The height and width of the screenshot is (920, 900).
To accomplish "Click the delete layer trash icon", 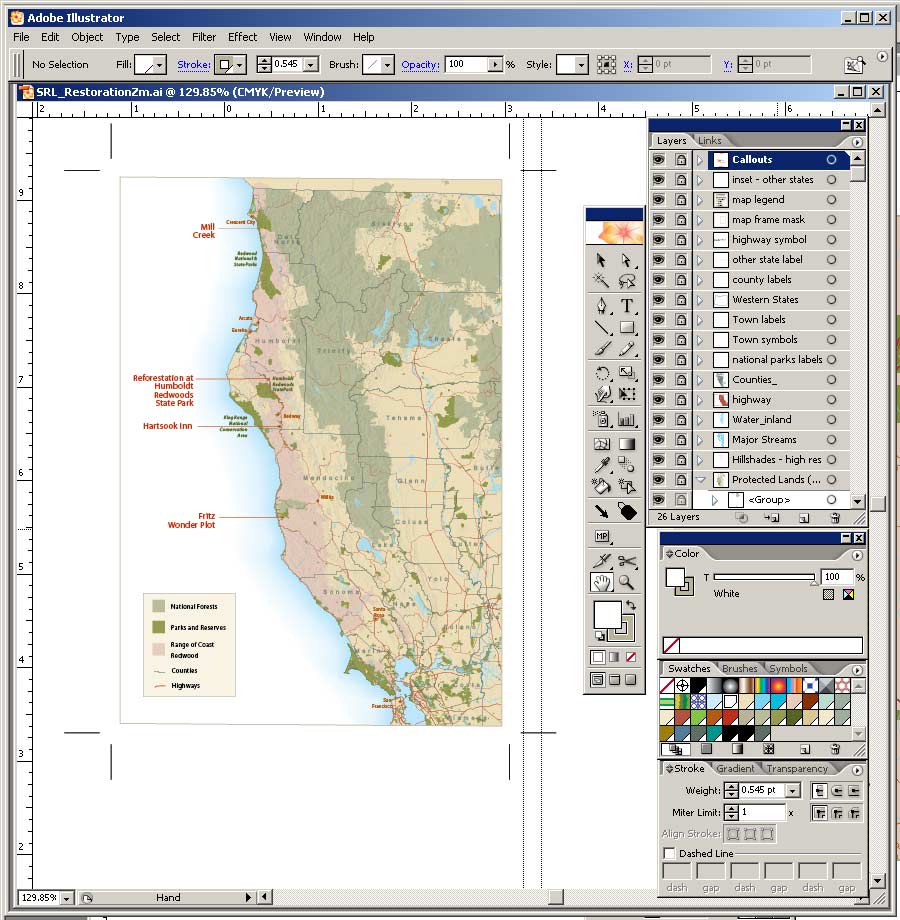I will tap(835, 518).
